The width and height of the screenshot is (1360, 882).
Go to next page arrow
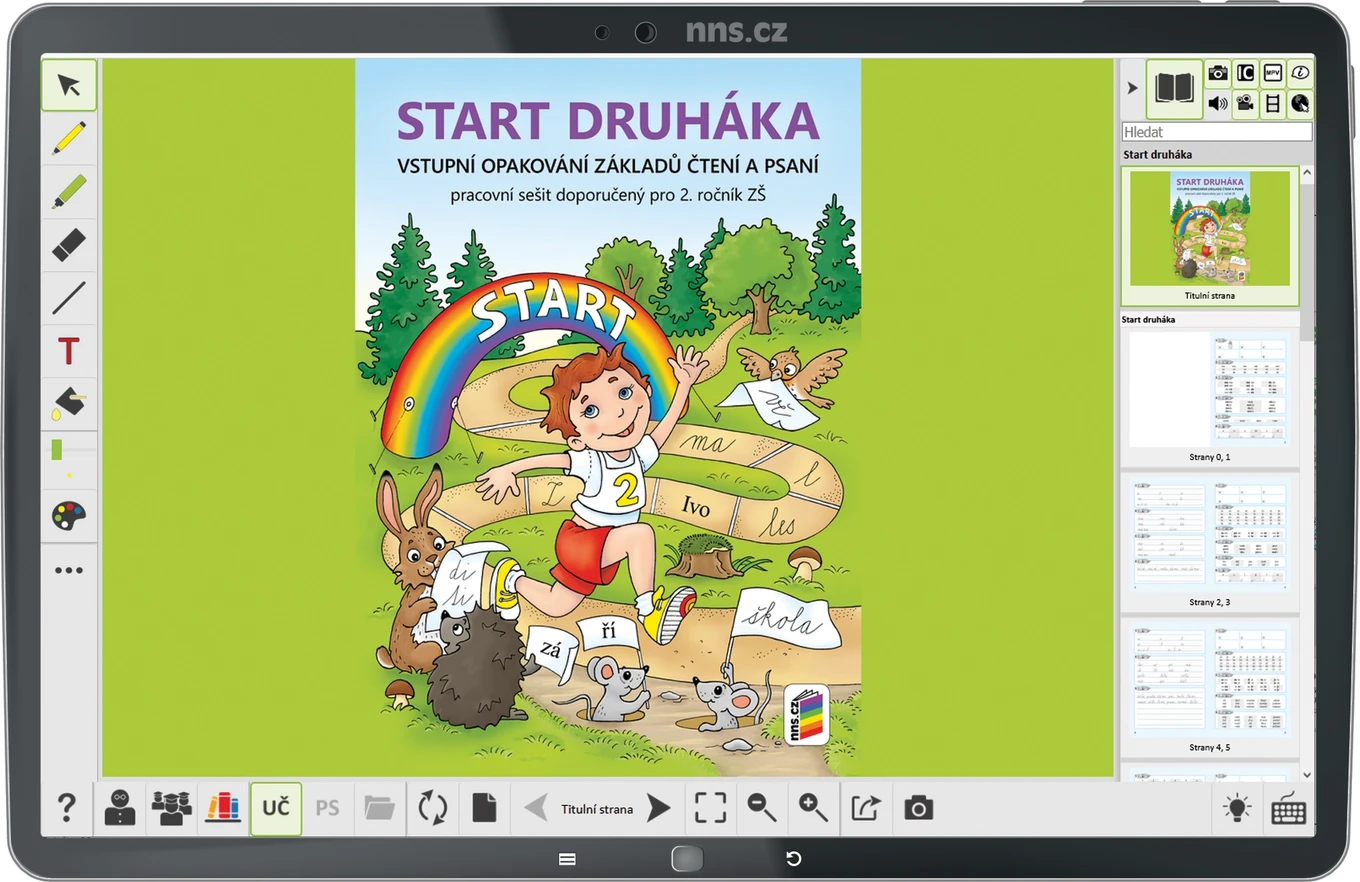(658, 808)
